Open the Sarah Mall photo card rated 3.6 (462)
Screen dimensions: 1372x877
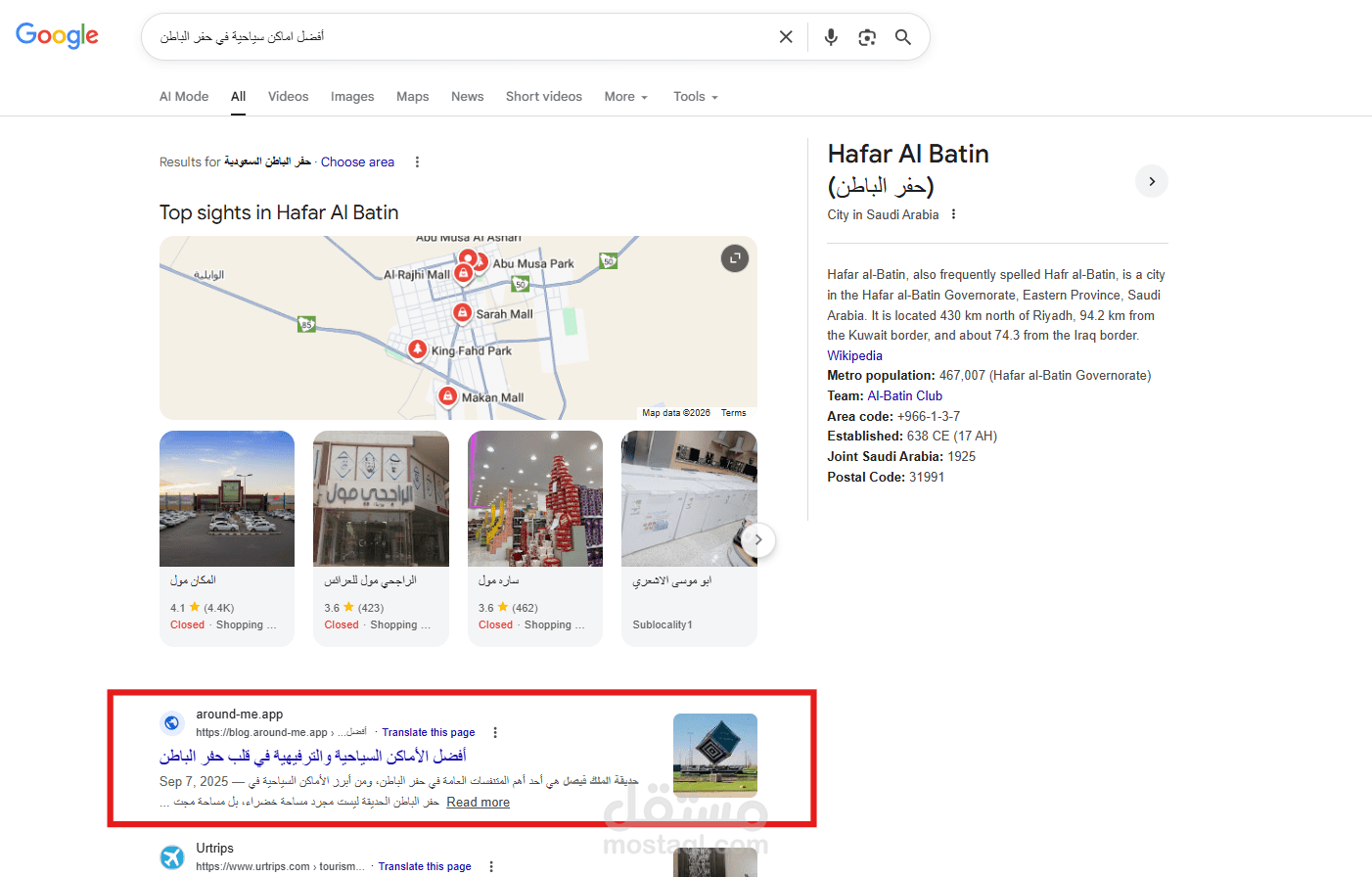[535, 538]
